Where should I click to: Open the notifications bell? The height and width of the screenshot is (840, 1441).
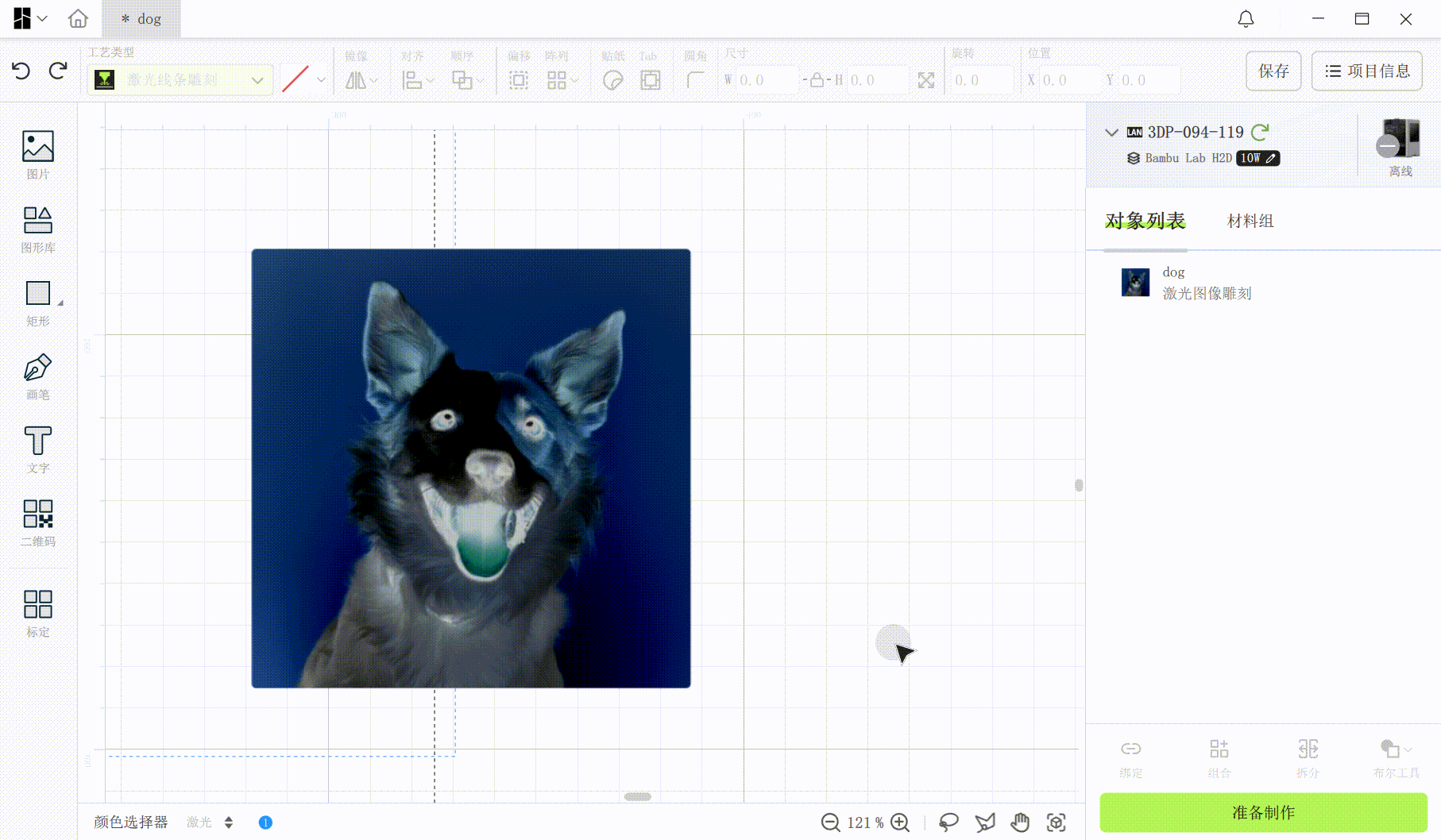tap(1246, 19)
